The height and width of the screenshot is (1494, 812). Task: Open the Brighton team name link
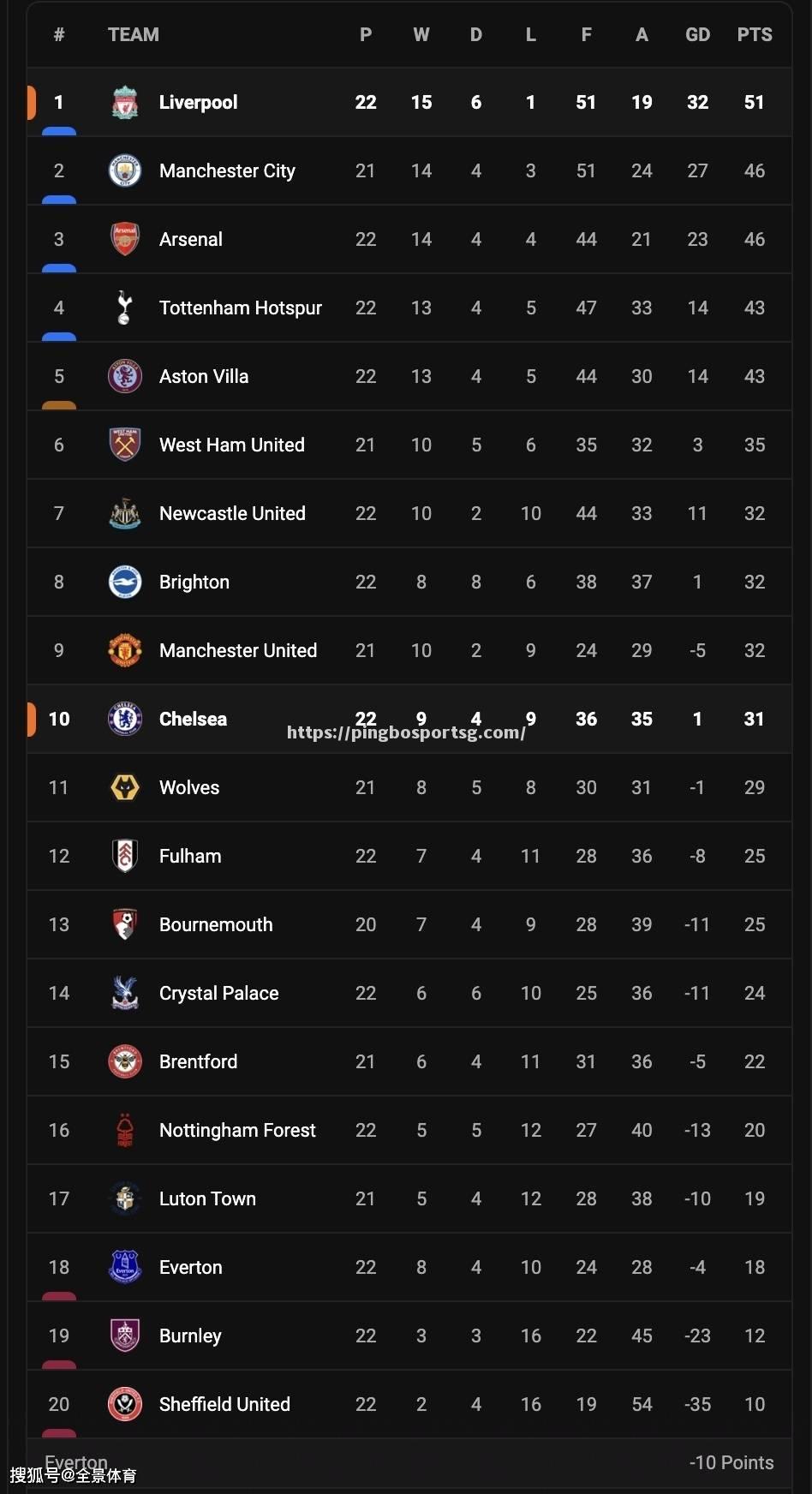pos(194,582)
